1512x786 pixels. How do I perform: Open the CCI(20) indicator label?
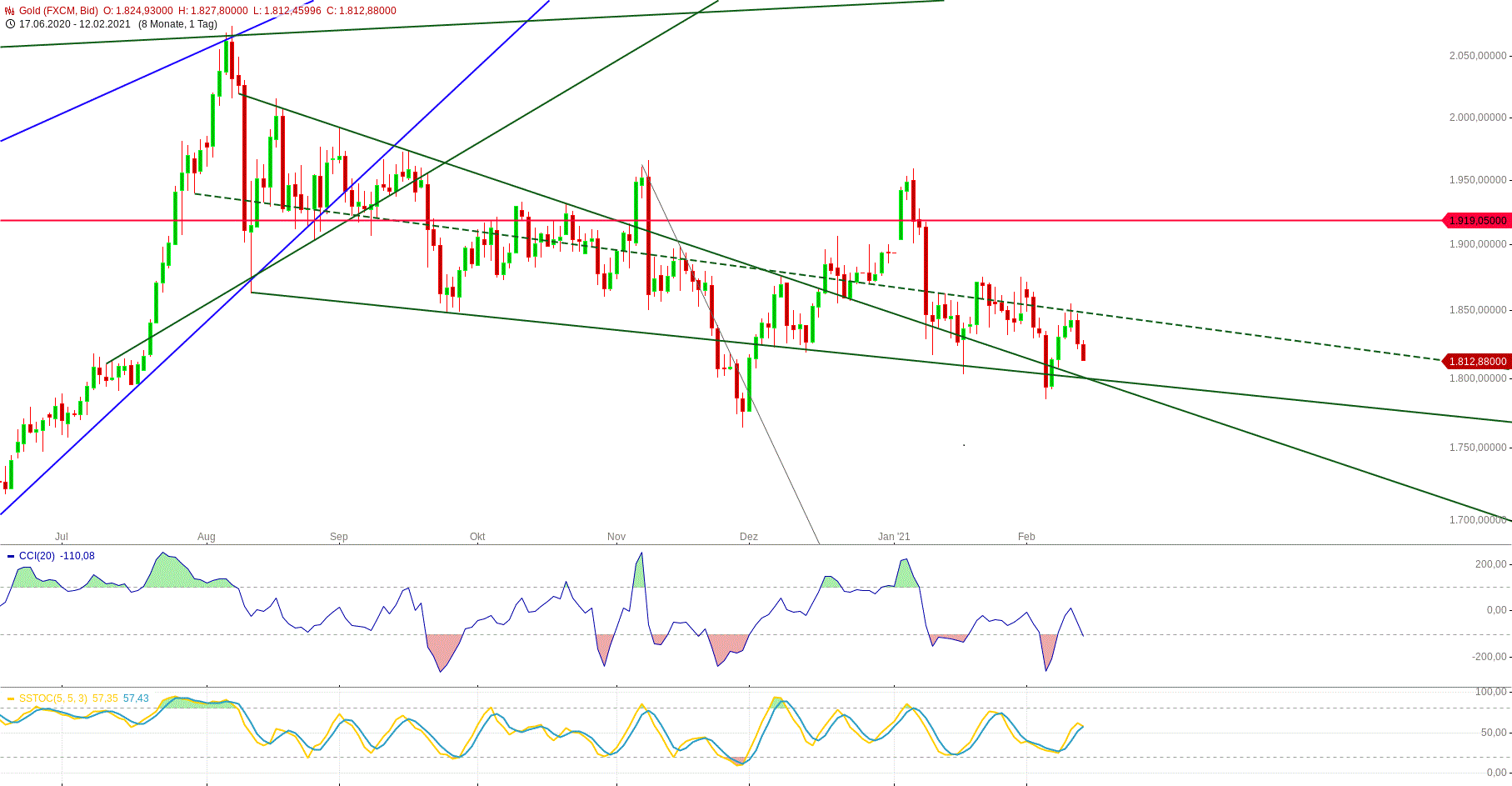tap(37, 556)
